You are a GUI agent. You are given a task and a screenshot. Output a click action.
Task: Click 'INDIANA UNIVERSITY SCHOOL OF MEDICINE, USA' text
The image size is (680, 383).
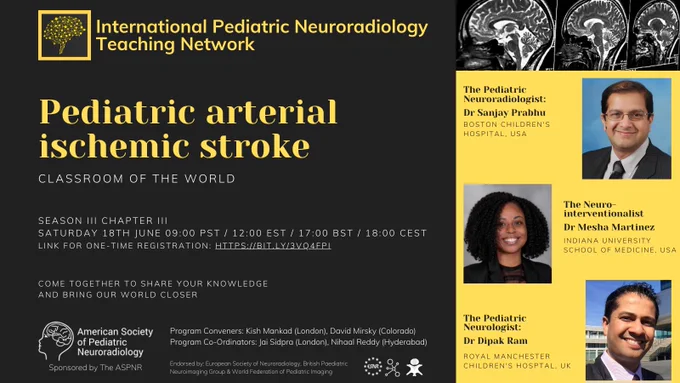(620, 245)
